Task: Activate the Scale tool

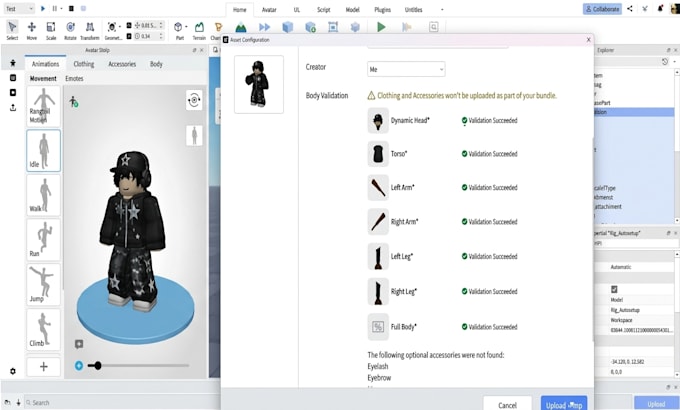Action: pyautogui.click(x=51, y=30)
